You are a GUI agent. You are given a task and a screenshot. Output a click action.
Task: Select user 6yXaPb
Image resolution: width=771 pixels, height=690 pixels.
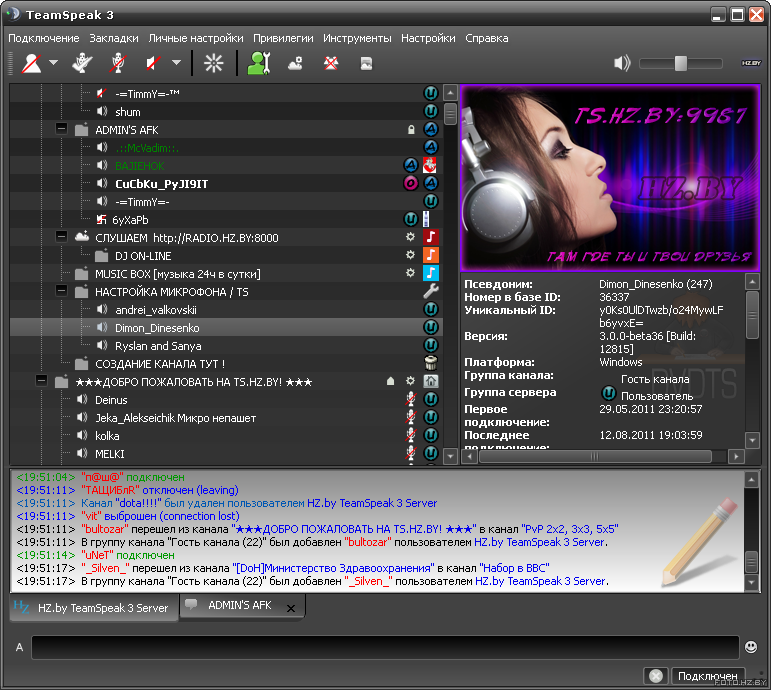tap(130, 220)
